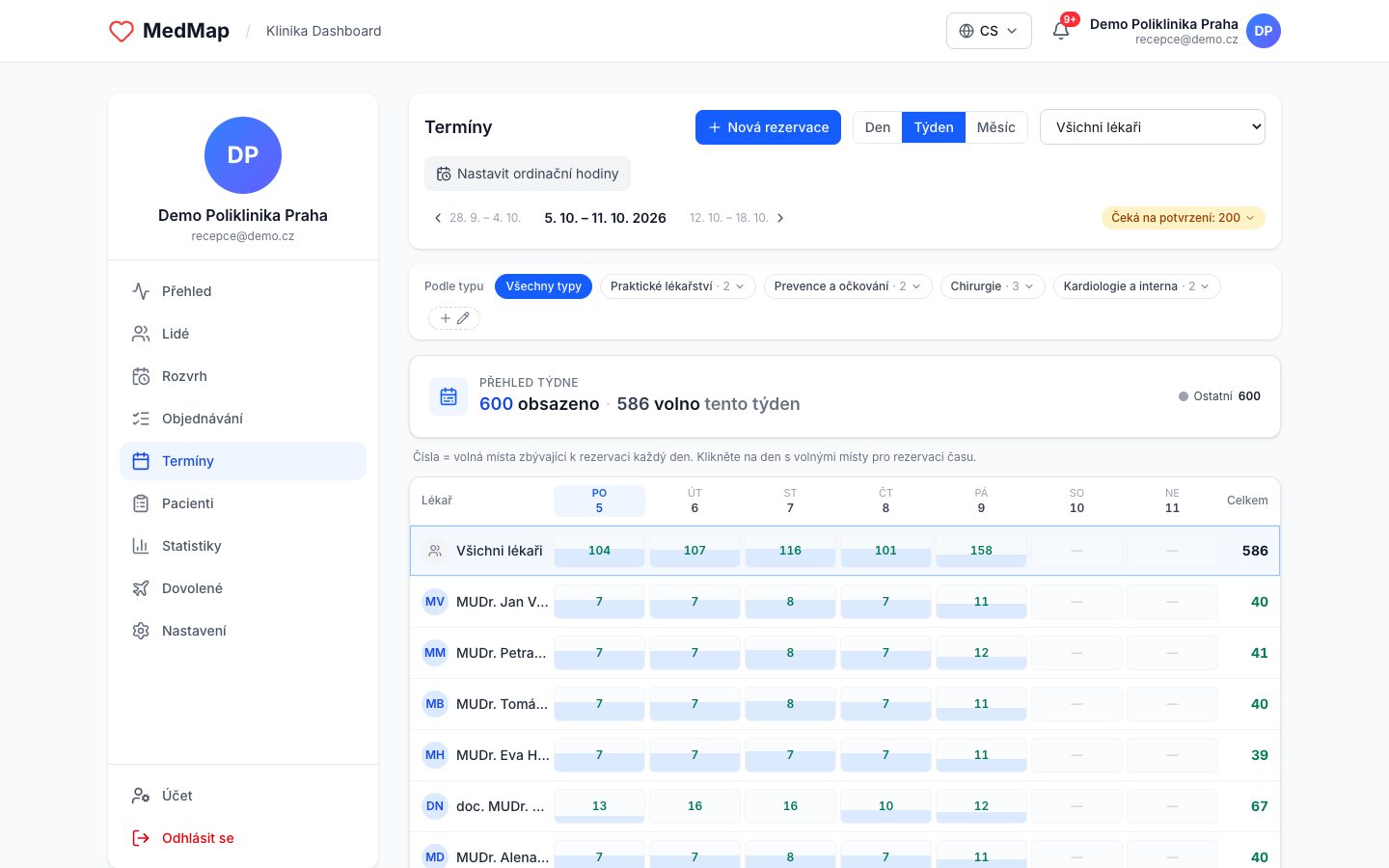Expand the Prevence a očkování type filter
This screenshot has width=1389, height=868.
pos(848,286)
